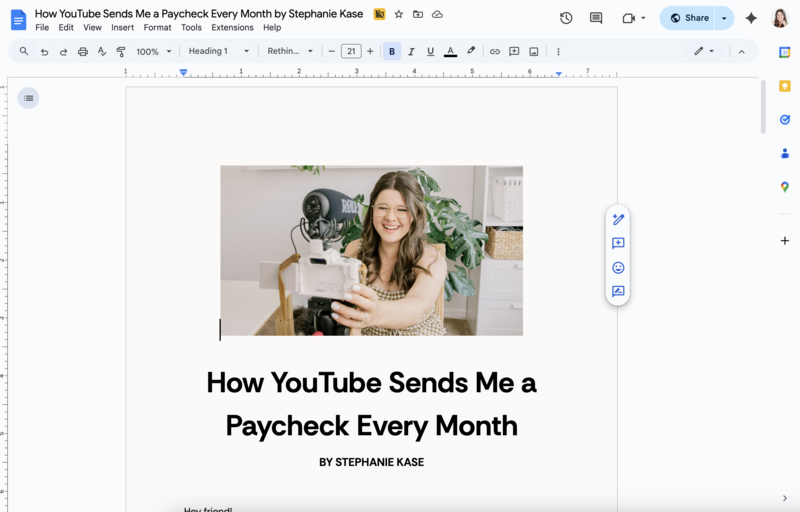Add an emoji reaction
This screenshot has height=512, width=800.
[618, 268]
